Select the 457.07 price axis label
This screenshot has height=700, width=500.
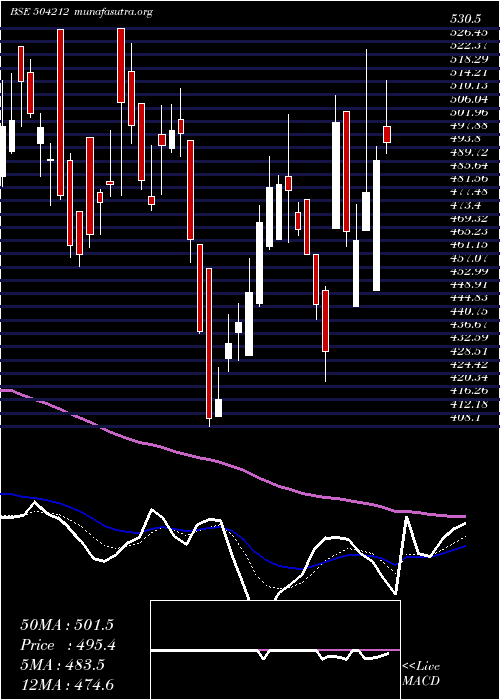468,258
